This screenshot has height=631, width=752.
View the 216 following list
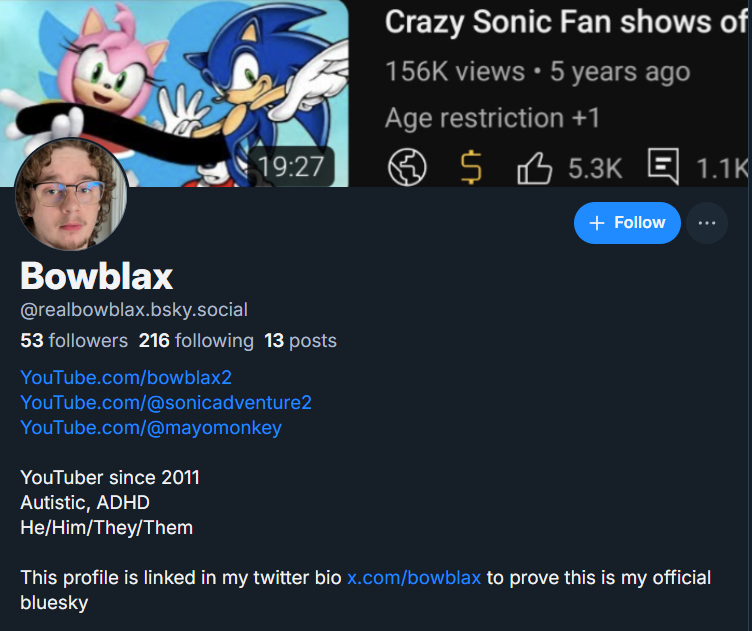(x=196, y=341)
